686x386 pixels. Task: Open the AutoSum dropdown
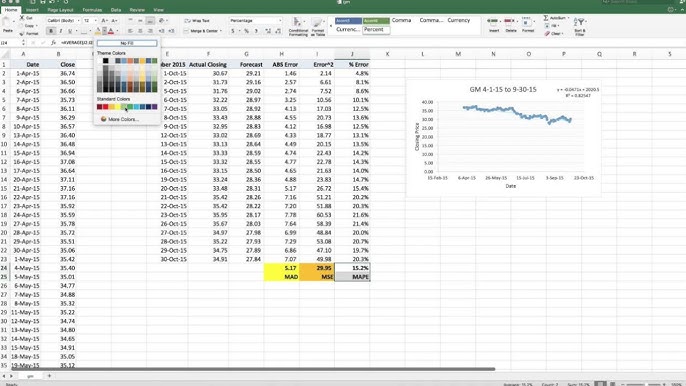point(568,18)
